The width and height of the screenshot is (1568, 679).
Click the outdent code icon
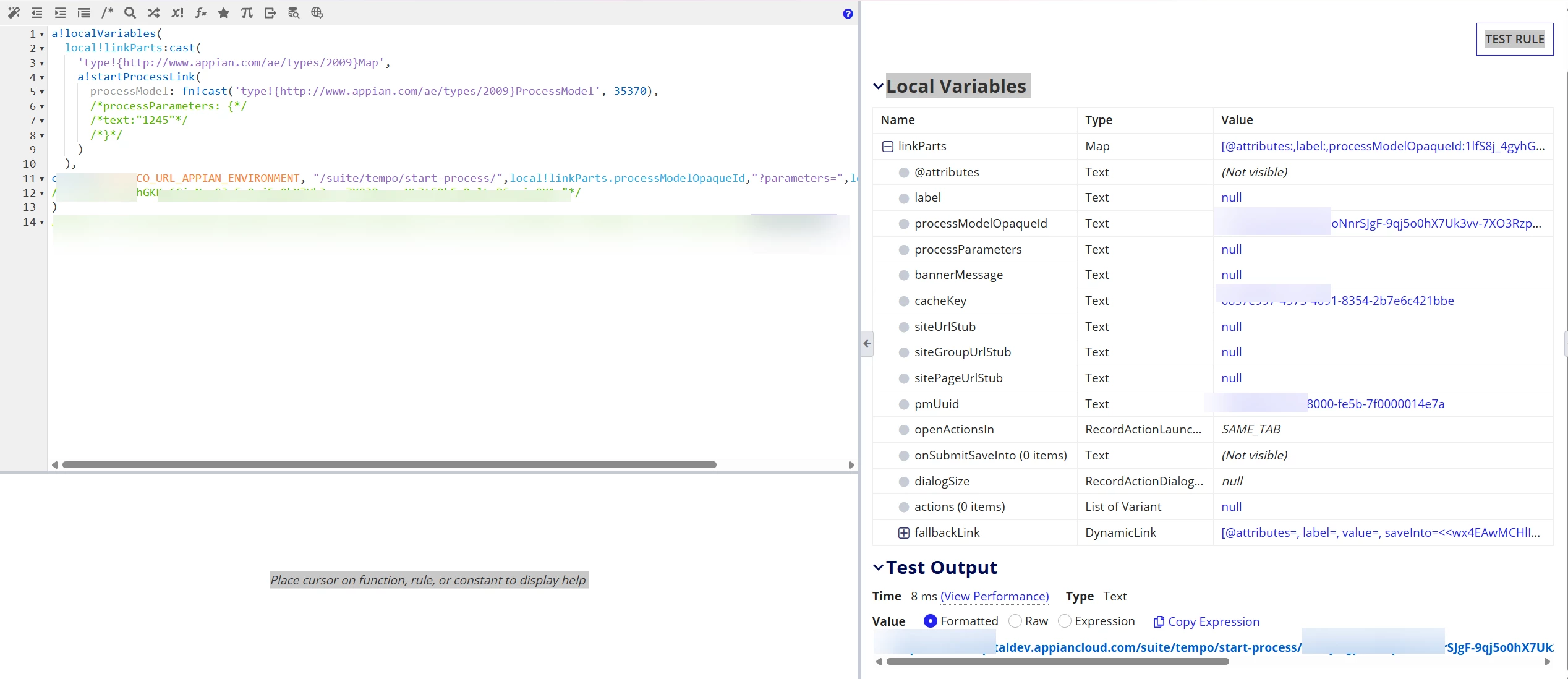click(37, 12)
